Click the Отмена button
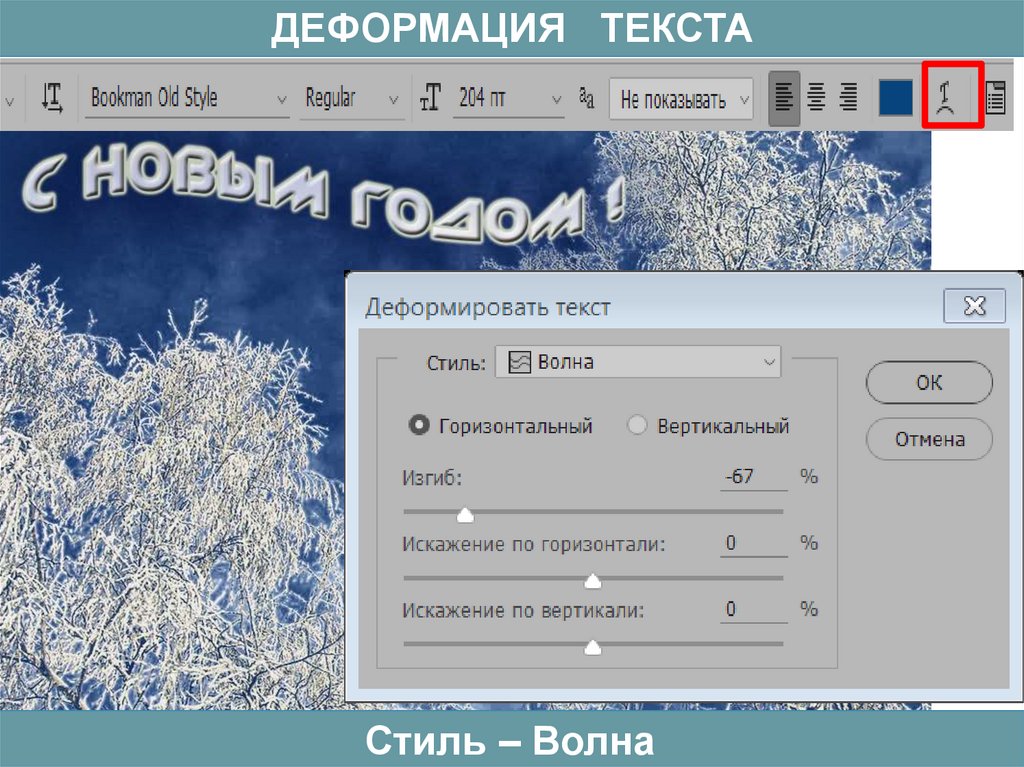This screenshot has height=767, width=1024. [929, 439]
